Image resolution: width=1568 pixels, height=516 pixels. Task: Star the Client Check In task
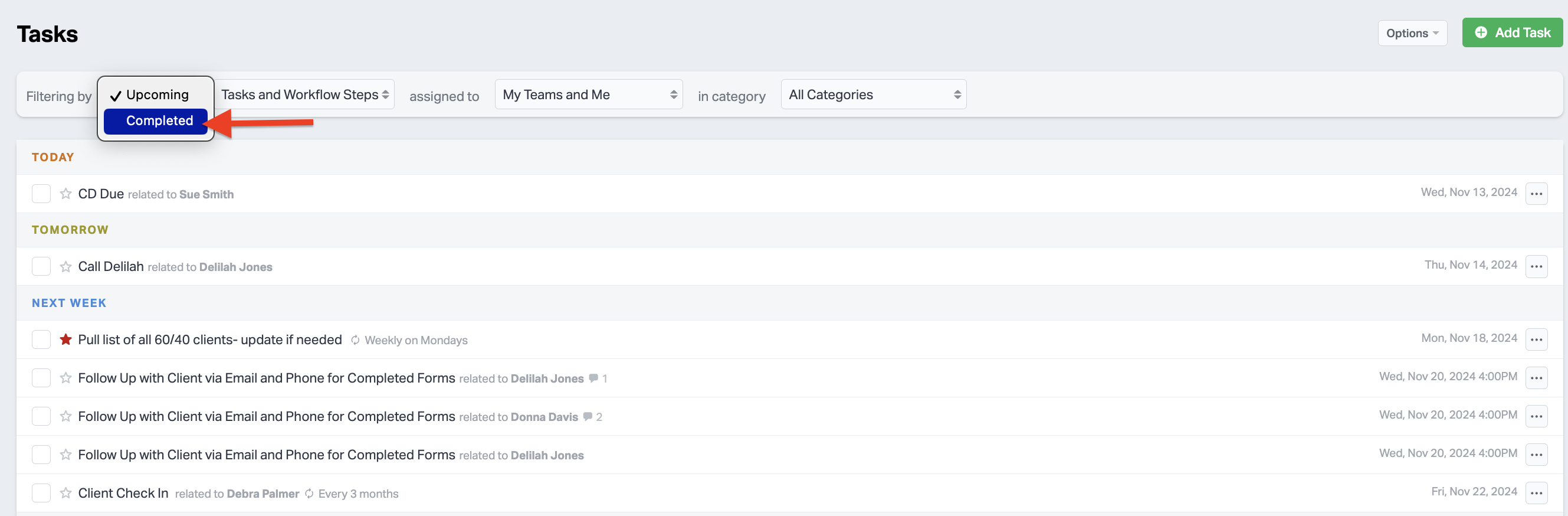(65, 493)
